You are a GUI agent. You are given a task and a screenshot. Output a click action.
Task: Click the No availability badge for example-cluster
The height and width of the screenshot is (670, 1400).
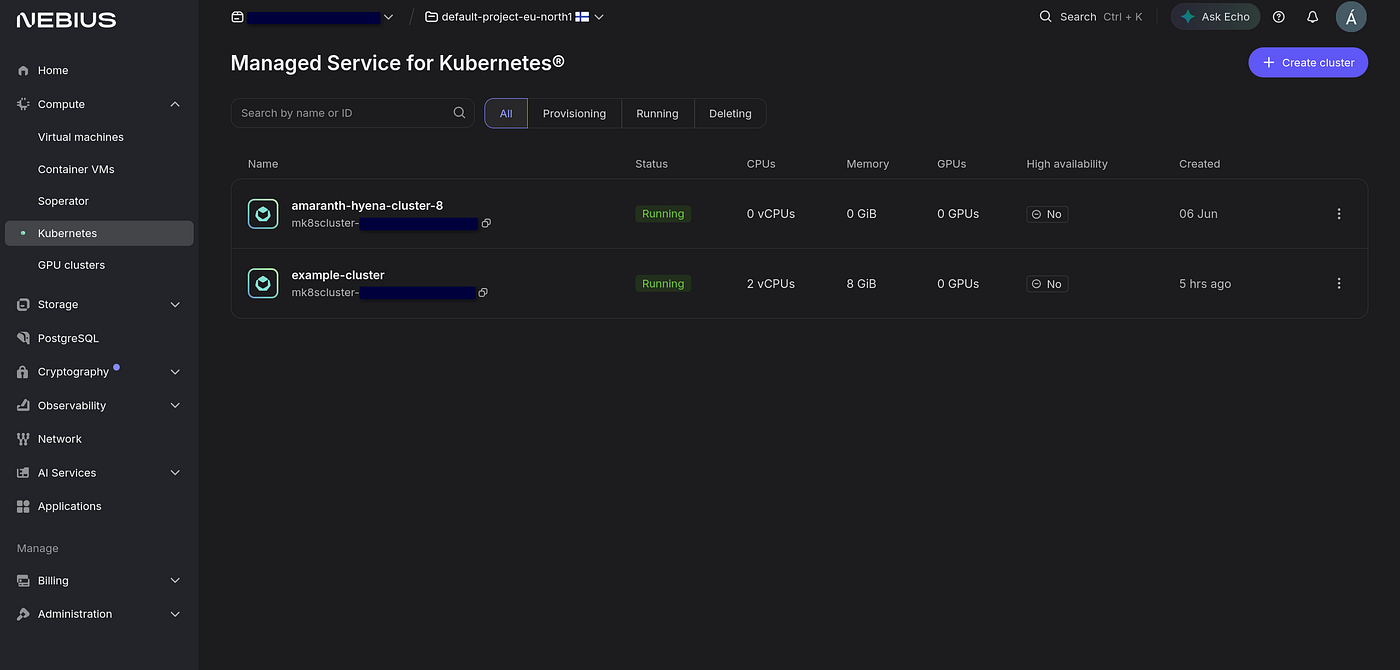pos(1047,284)
